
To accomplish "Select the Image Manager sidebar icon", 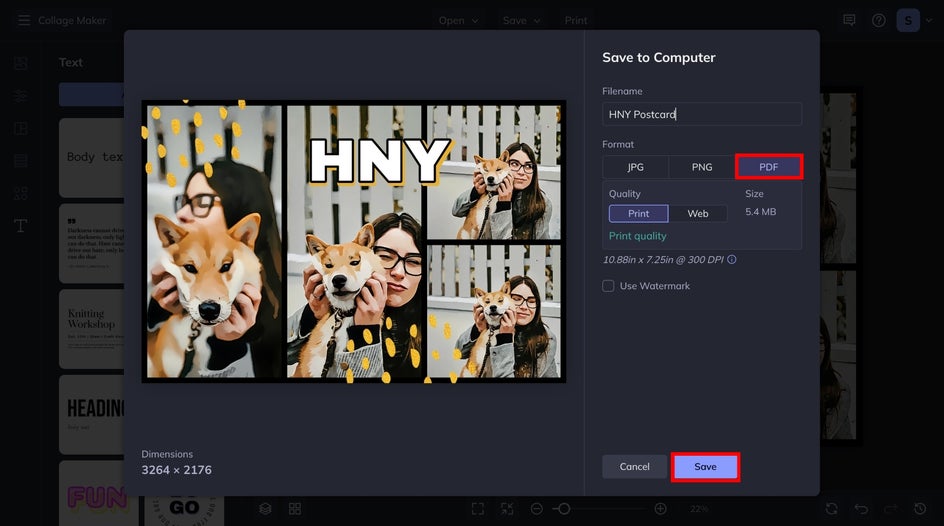I will [21, 63].
